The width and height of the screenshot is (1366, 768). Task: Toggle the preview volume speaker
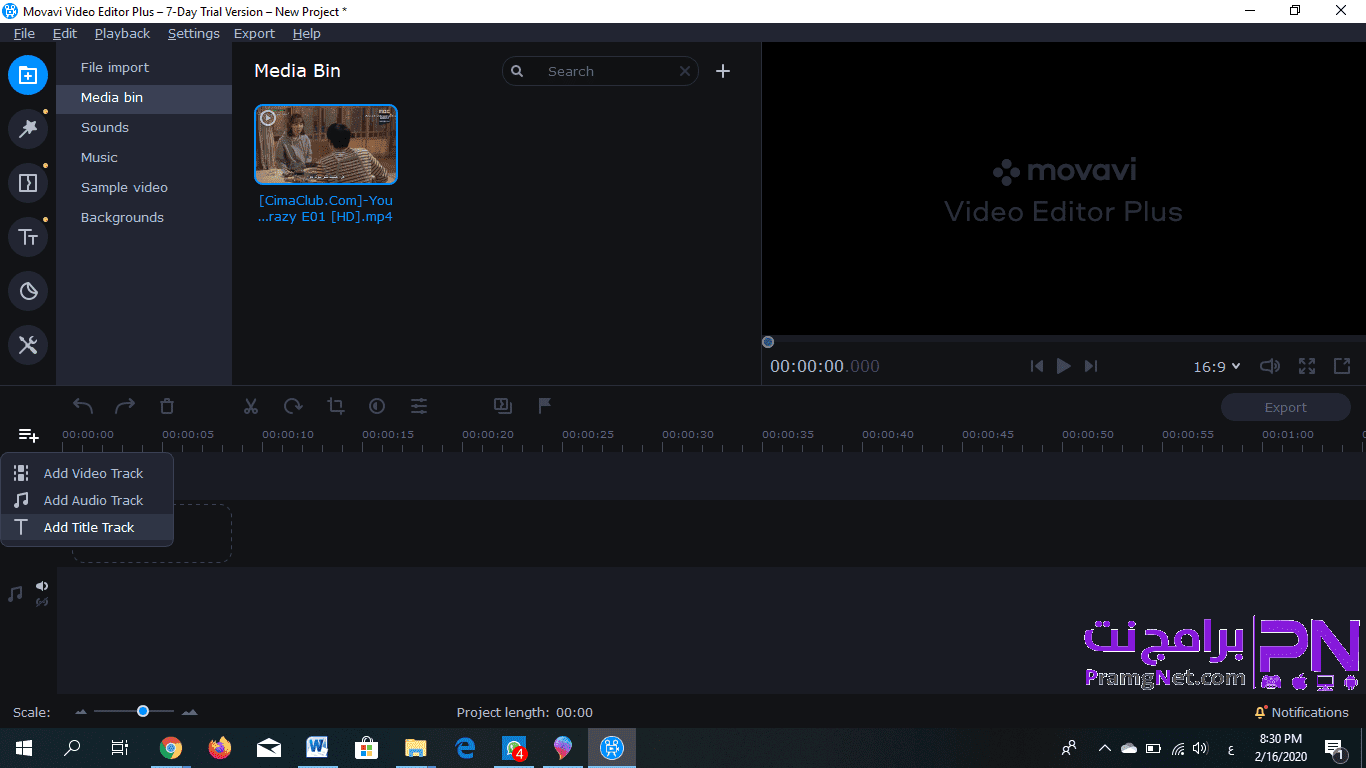click(x=1270, y=366)
